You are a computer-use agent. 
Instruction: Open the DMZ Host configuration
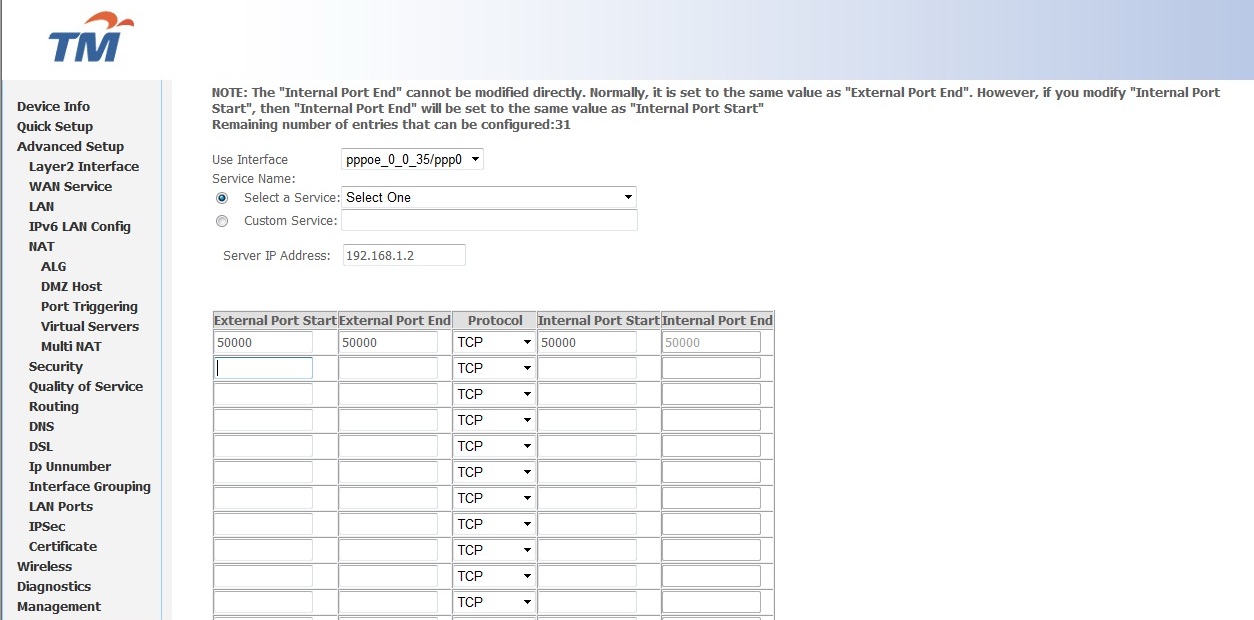71,286
